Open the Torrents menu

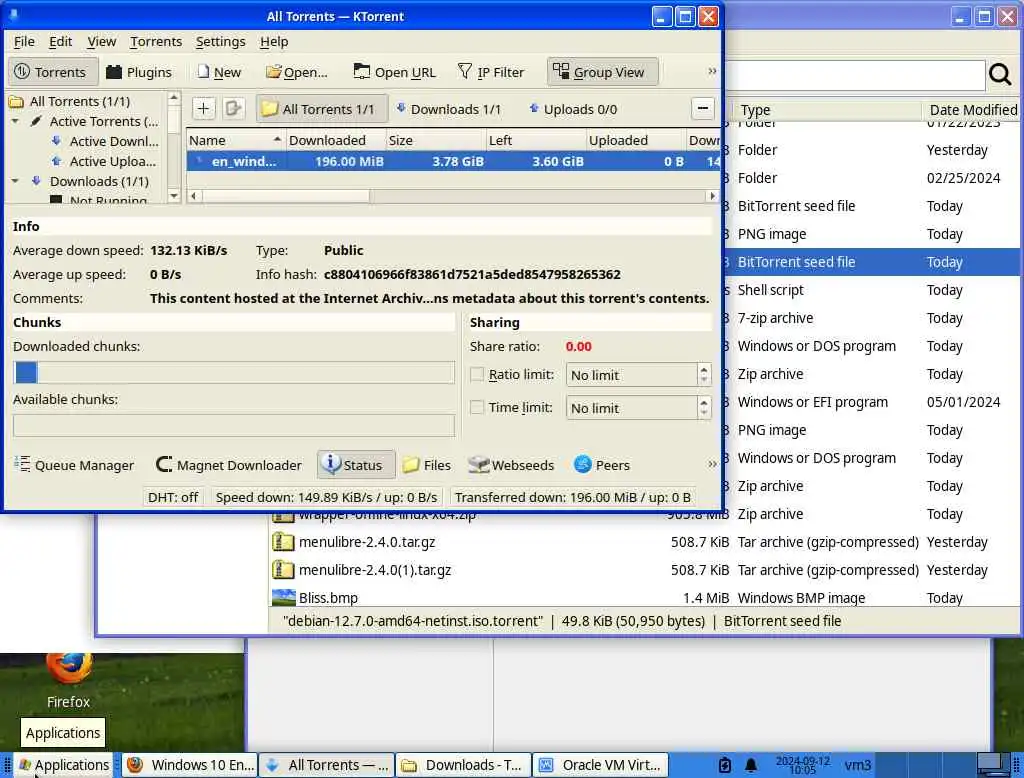(156, 42)
